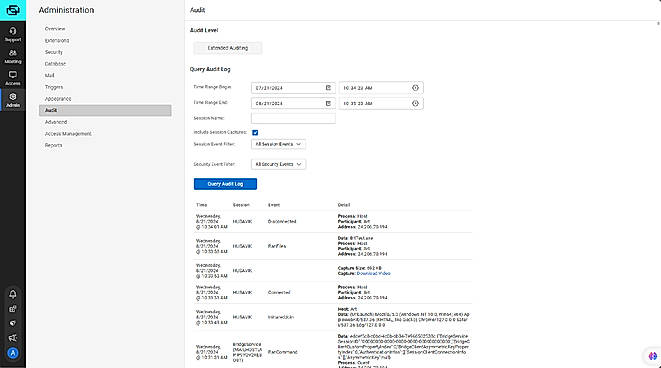
Task: Open the Appearance admin page
Action: [x=58, y=99]
